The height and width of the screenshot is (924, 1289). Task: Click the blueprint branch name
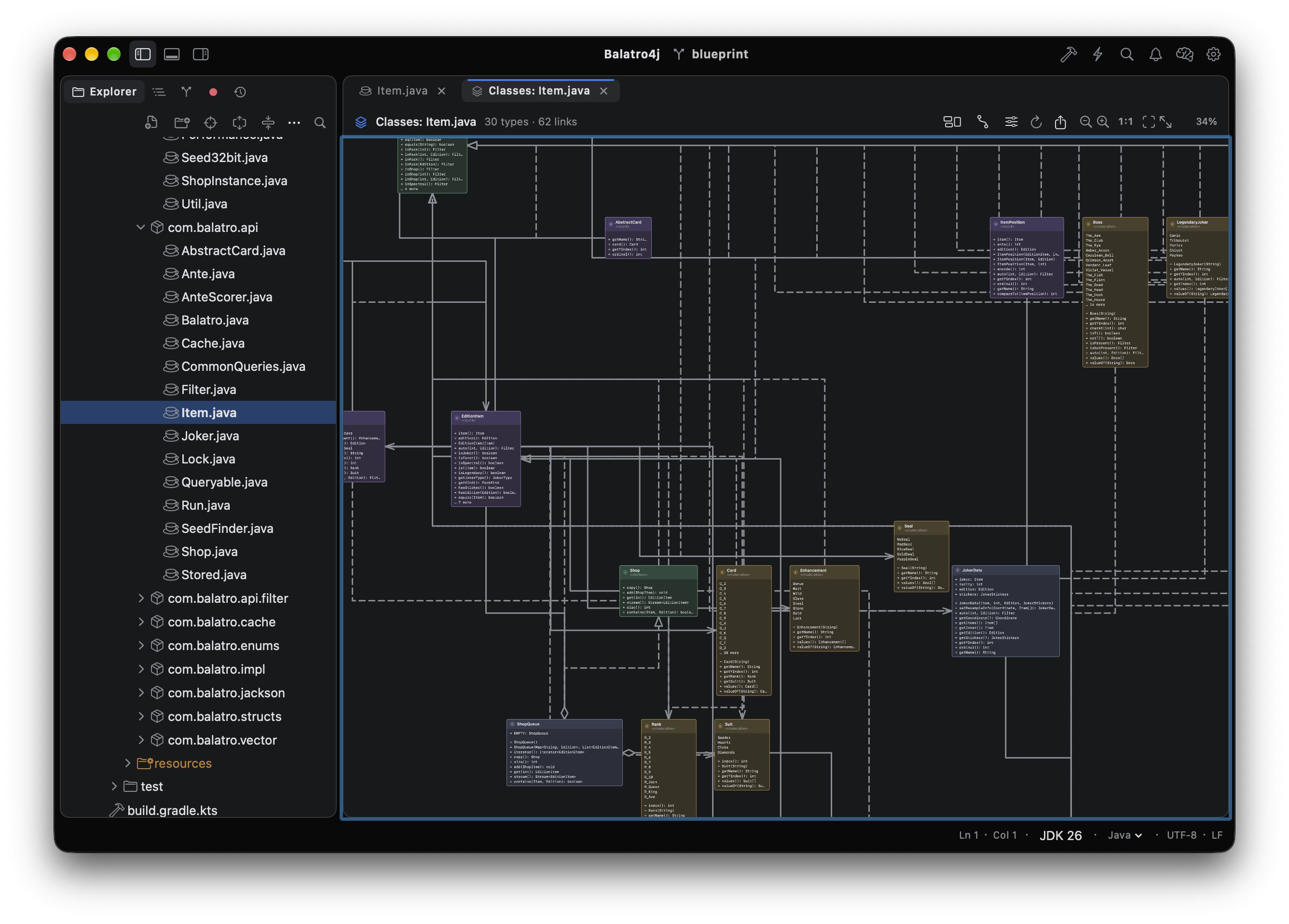[720, 54]
